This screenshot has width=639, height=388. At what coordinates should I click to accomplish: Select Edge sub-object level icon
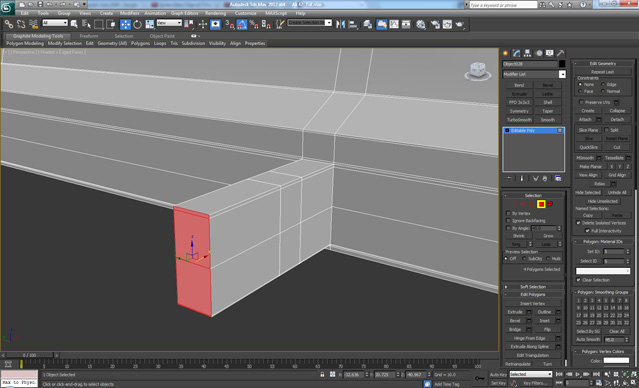tap(523, 204)
